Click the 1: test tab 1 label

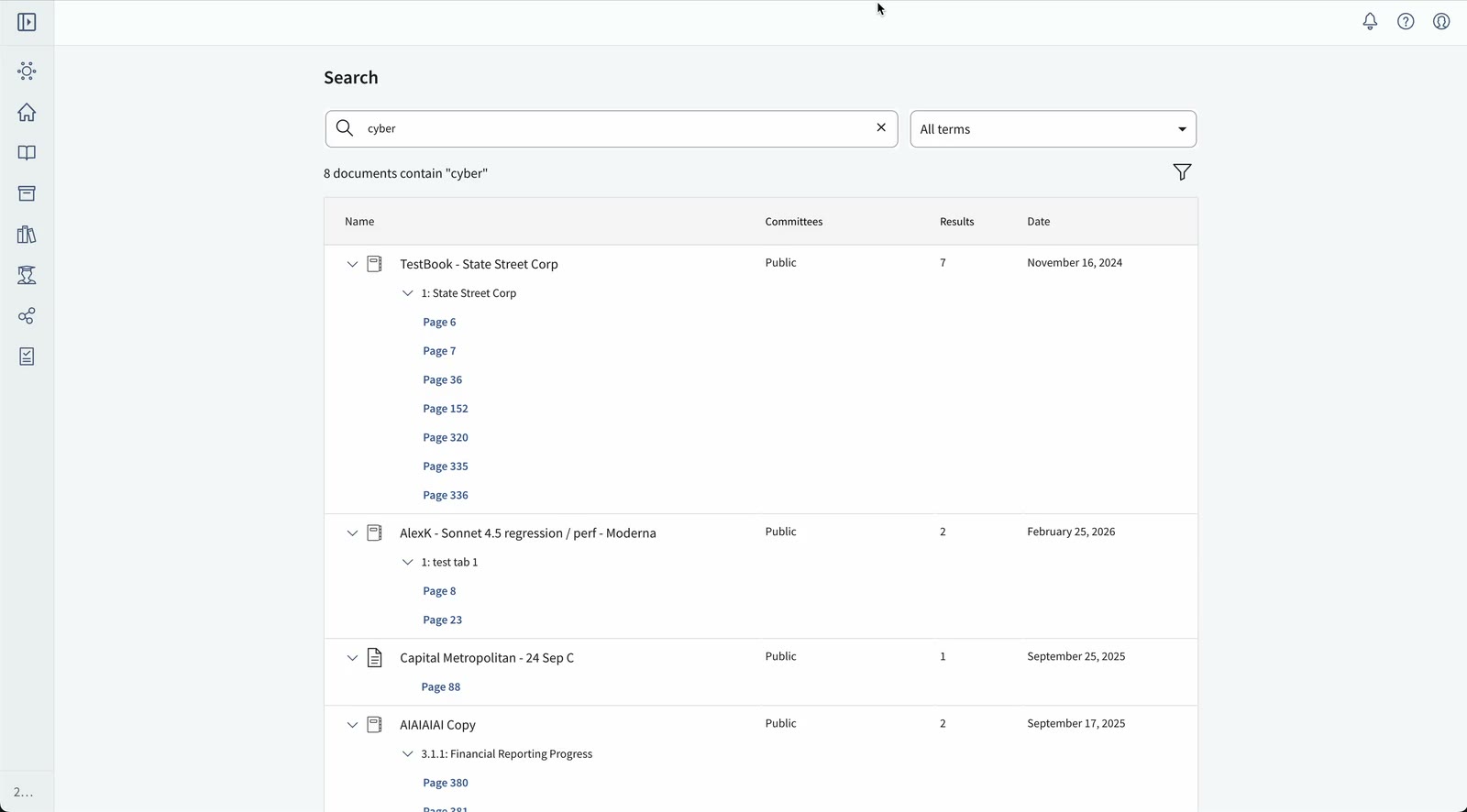point(449,562)
